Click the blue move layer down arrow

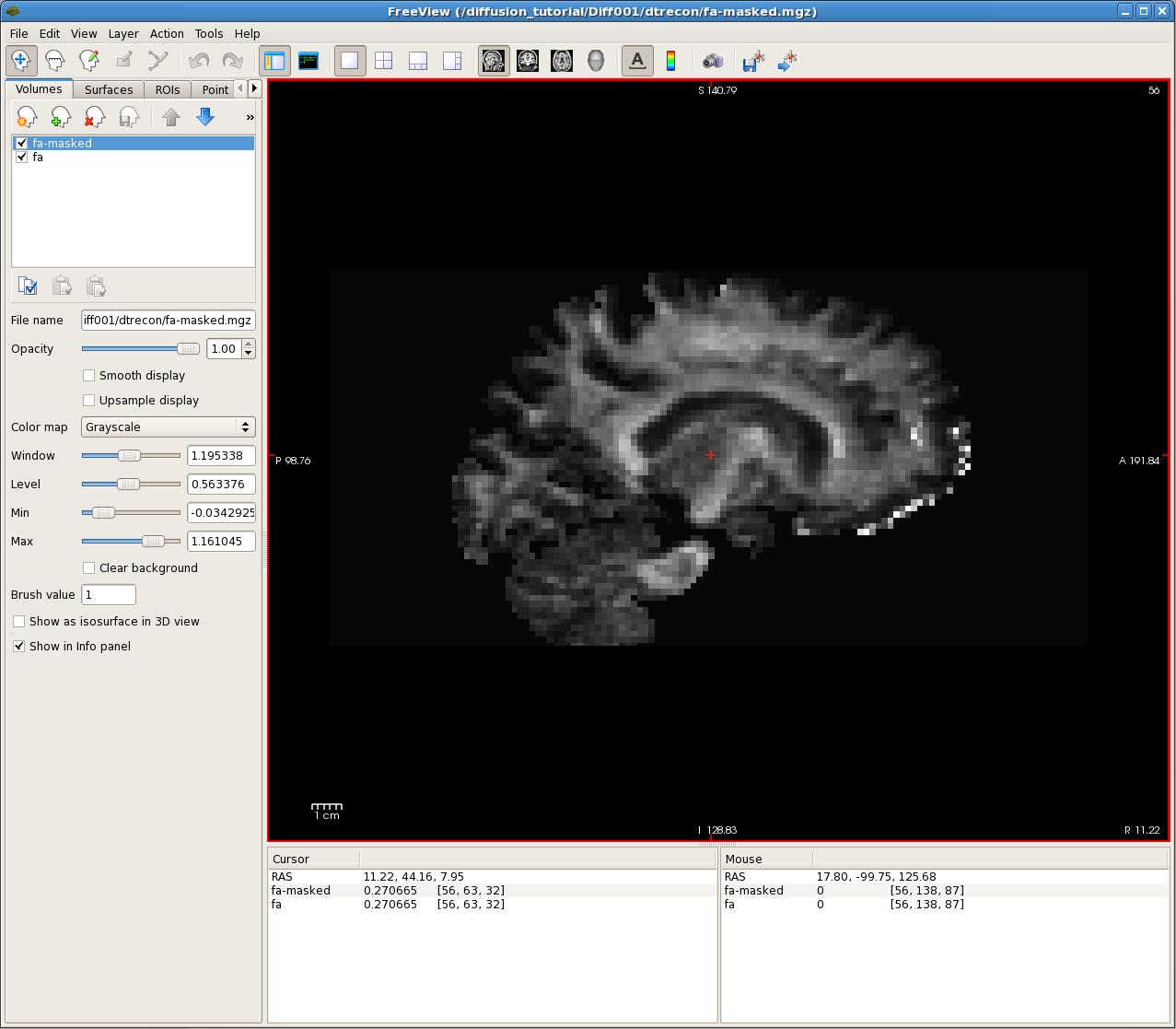pos(205,117)
